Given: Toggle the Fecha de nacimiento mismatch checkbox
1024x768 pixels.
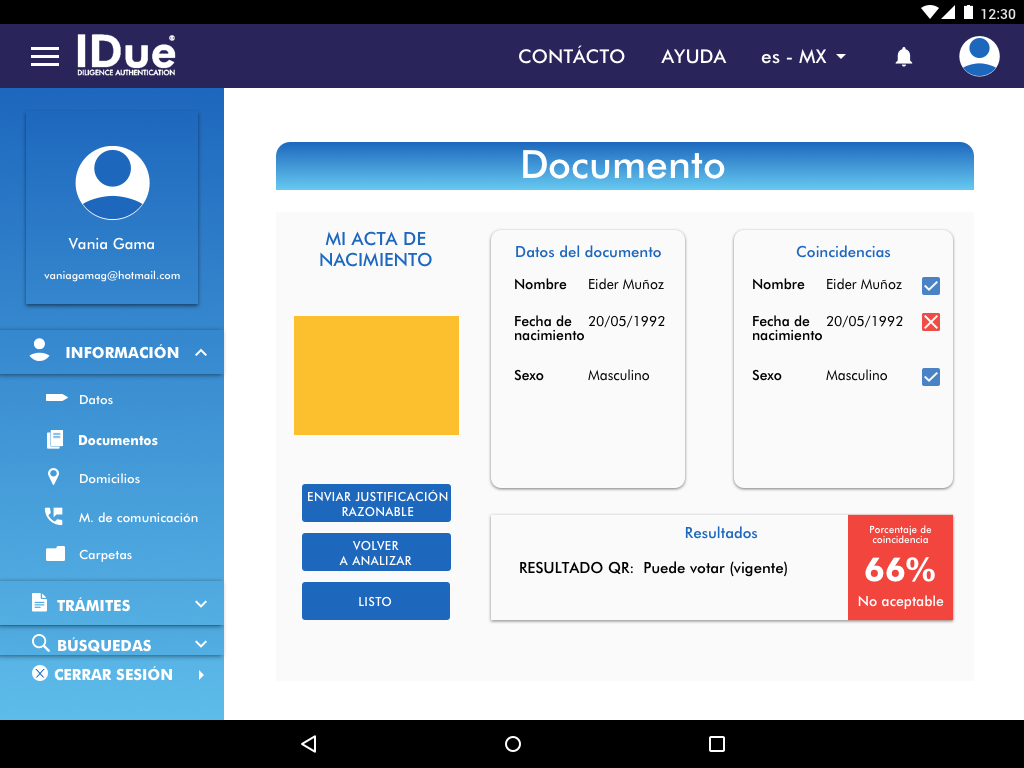Looking at the screenshot, I should click(x=931, y=322).
